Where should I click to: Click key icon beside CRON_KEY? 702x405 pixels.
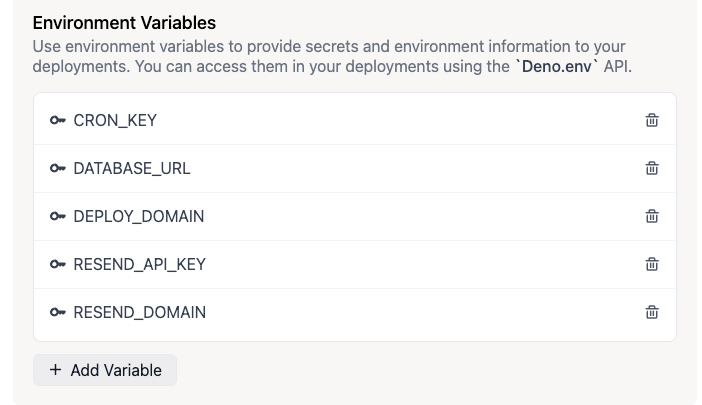[58, 120]
